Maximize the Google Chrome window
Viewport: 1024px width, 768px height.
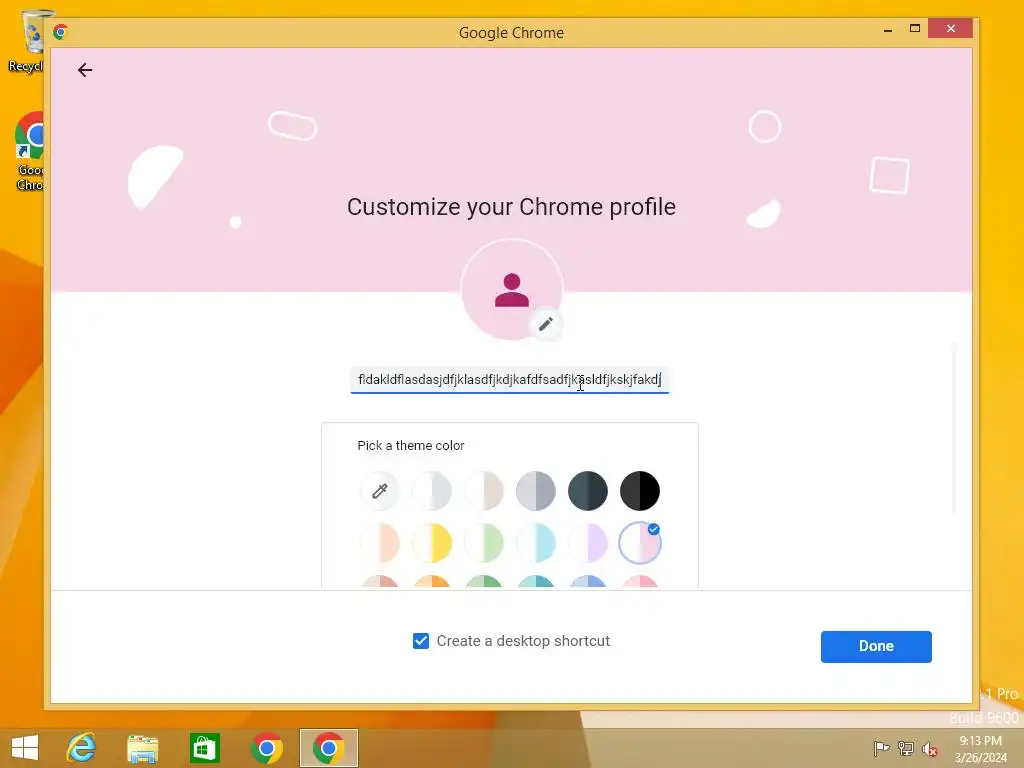tap(915, 29)
